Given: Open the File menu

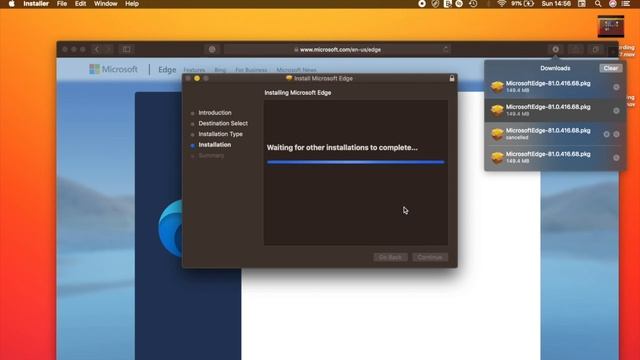Looking at the screenshot, I should (62, 4).
